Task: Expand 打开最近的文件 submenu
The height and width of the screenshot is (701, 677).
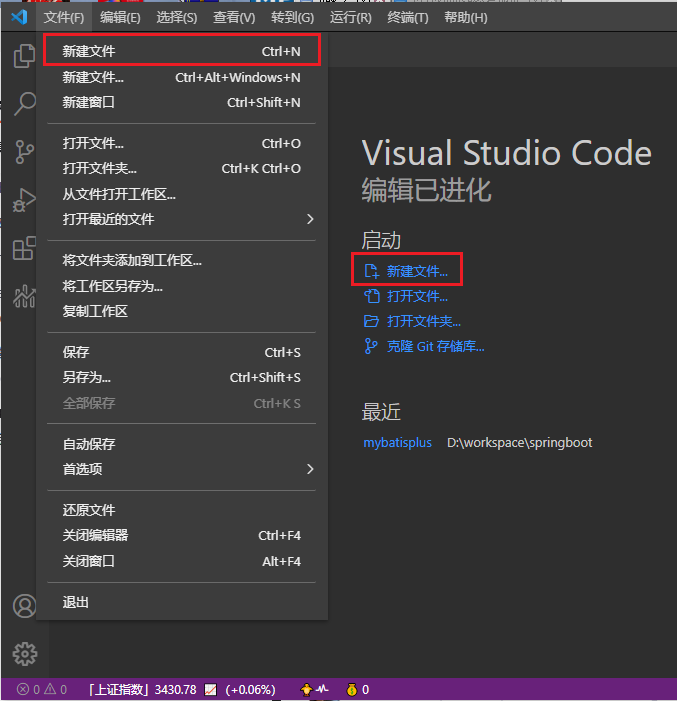Action: pyautogui.click(x=182, y=219)
